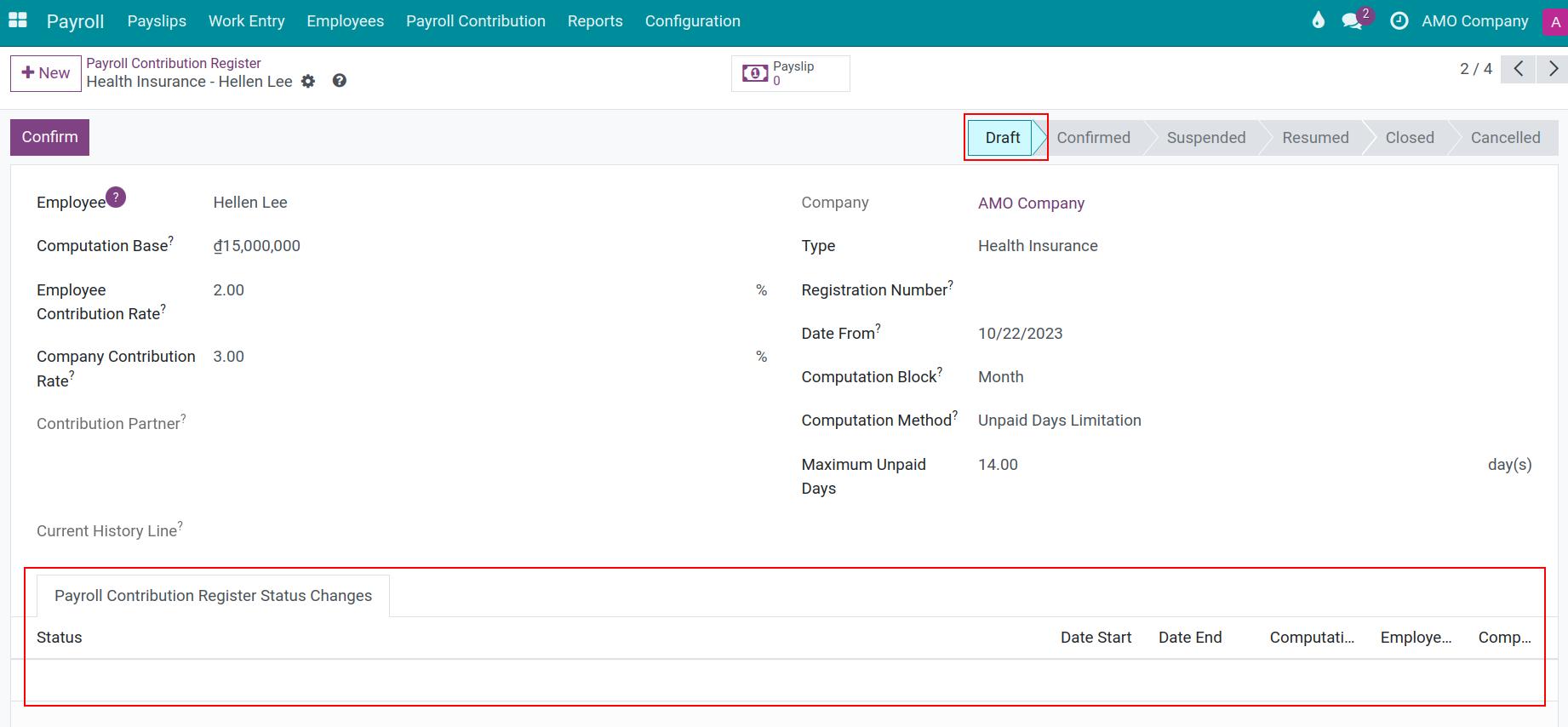Click the help question mark icon beside the record title
The image size is (1568, 727).
coord(339,81)
